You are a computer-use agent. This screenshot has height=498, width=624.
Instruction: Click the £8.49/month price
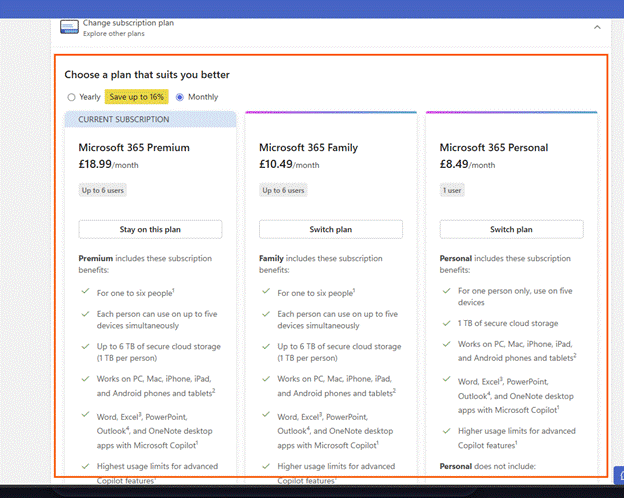(x=467, y=164)
